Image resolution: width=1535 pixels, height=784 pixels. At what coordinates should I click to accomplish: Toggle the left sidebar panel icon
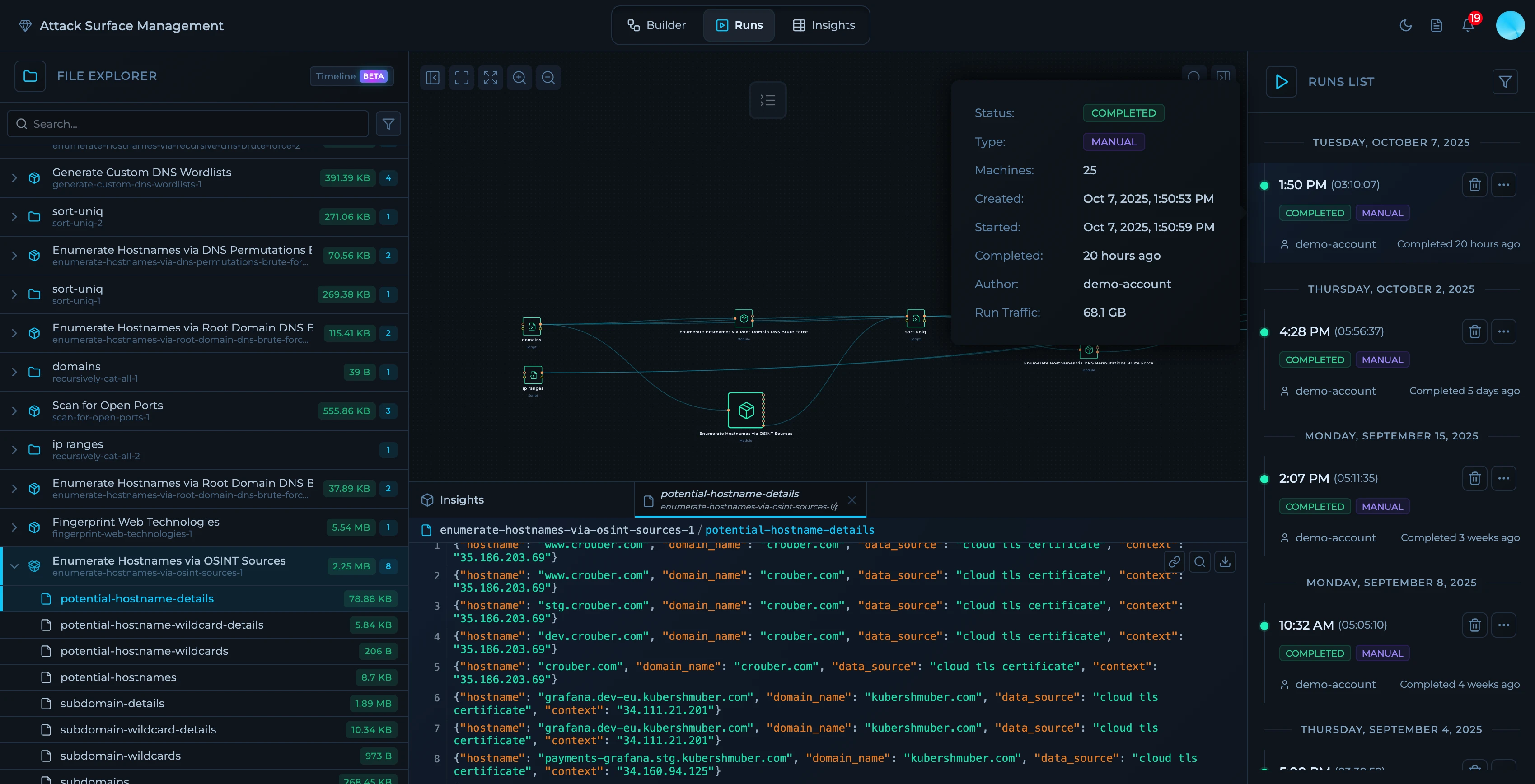tap(433, 77)
